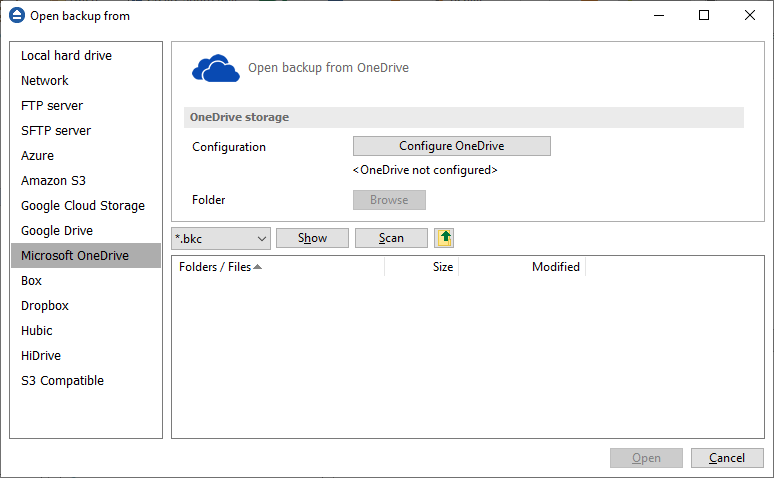Click the Browse folder button
This screenshot has height=478, width=774.
389,200
